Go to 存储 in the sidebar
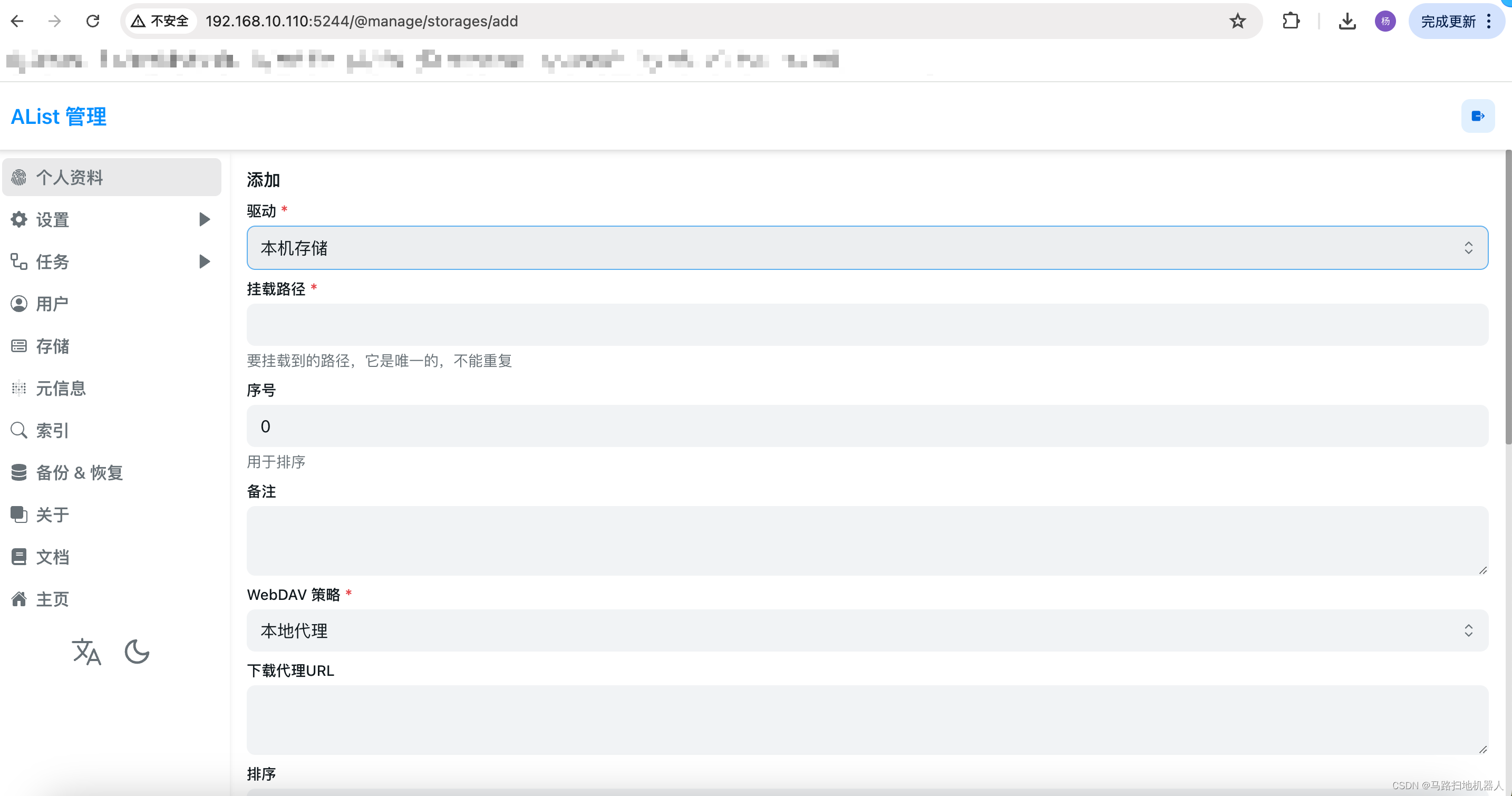Viewport: 1512px width, 796px height. (x=53, y=346)
